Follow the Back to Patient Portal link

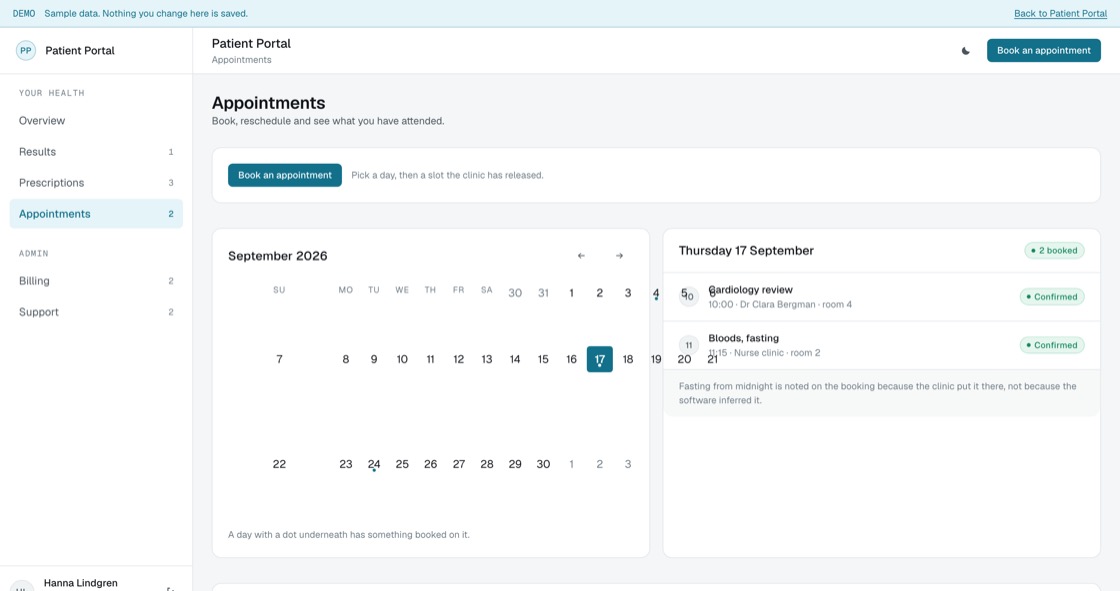[x=1060, y=14]
